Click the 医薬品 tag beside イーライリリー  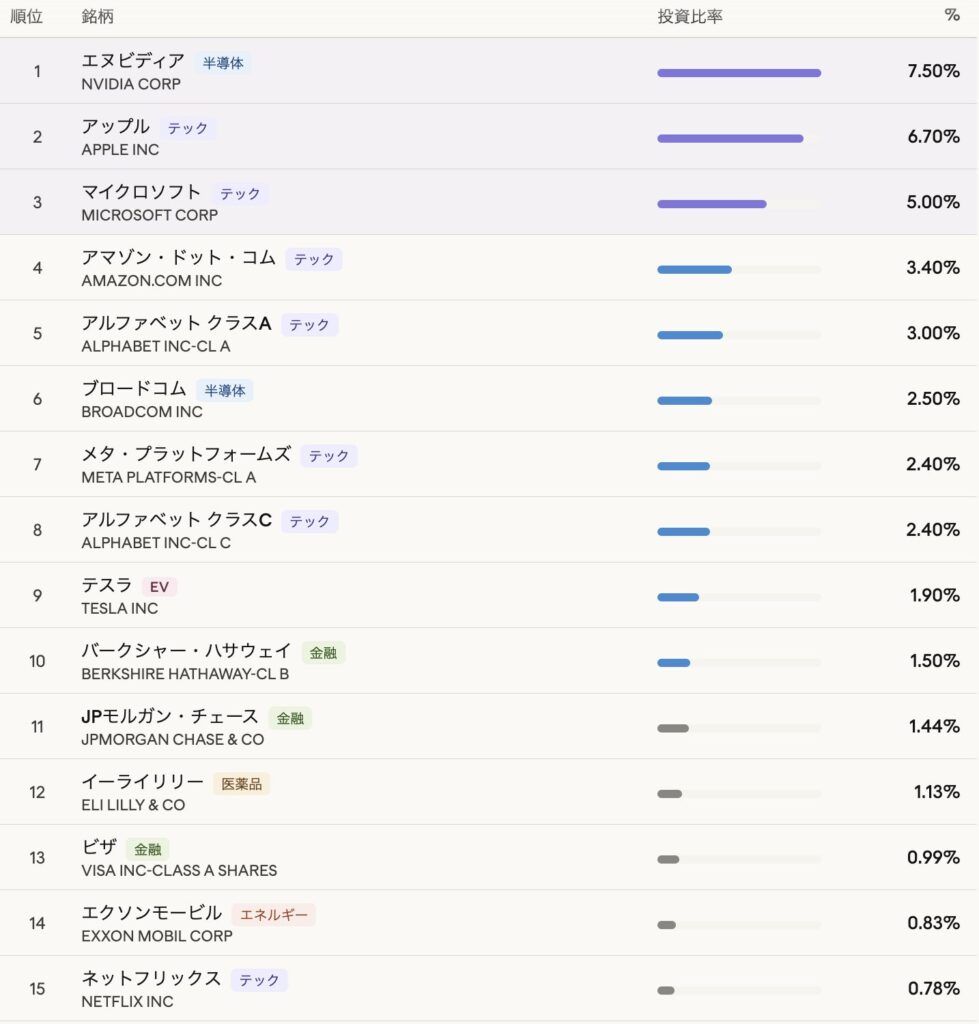pyautogui.click(x=241, y=784)
